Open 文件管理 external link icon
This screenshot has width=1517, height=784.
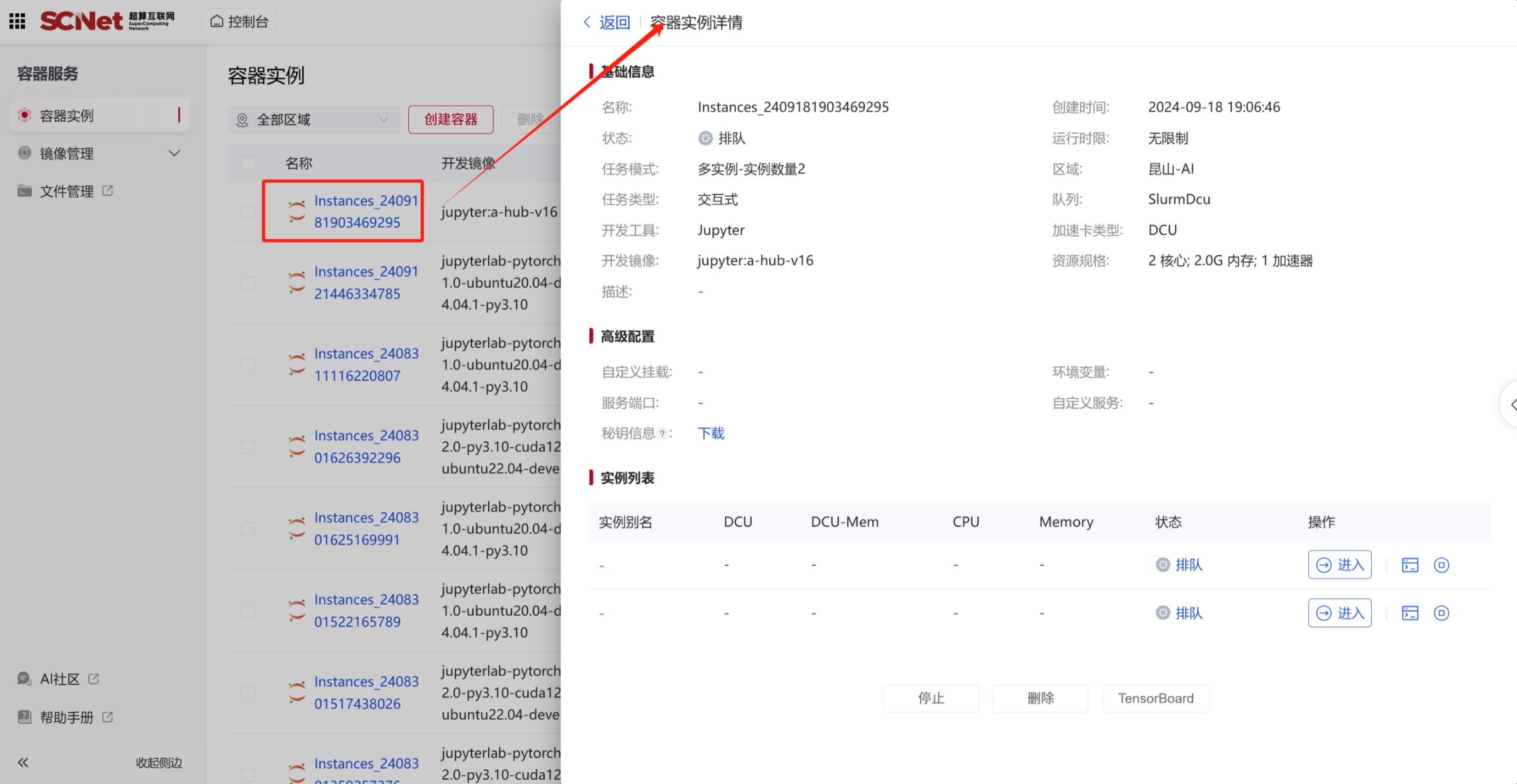click(108, 190)
